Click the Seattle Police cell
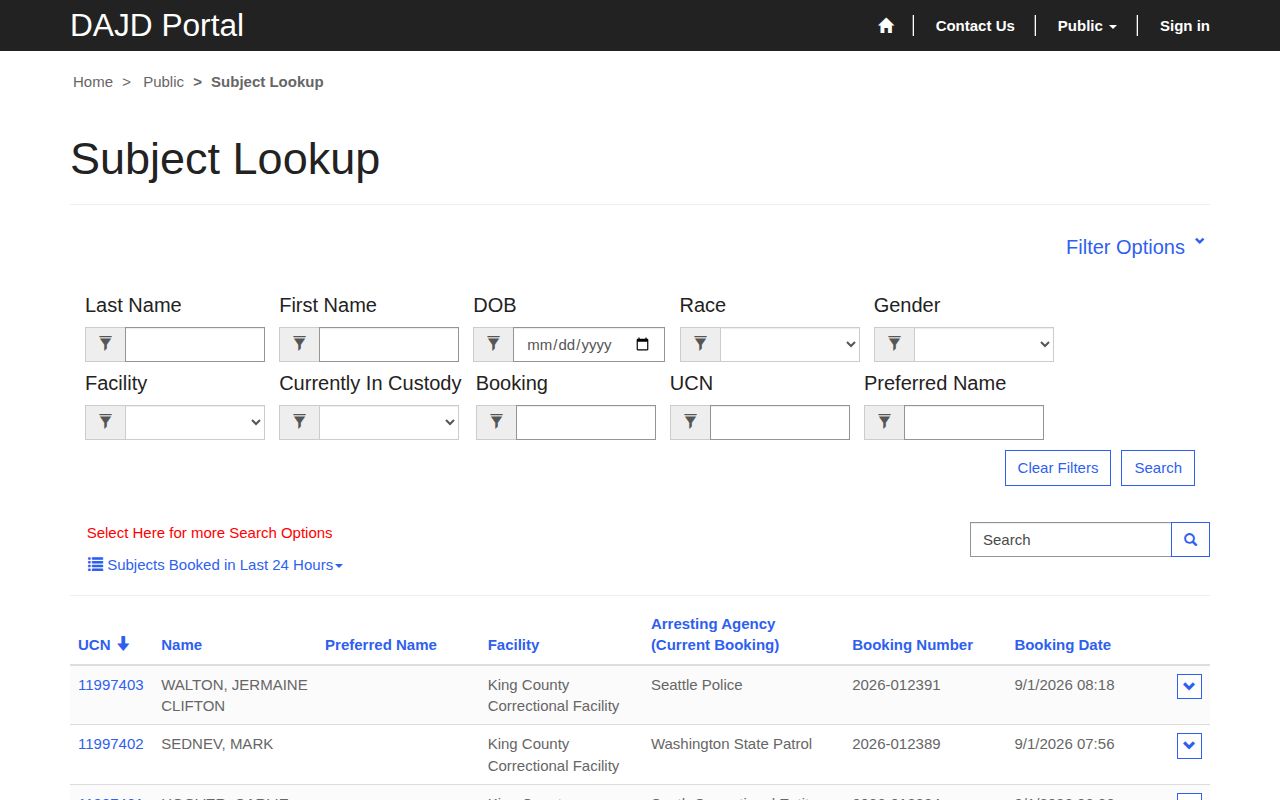Image resolution: width=1280 pixels, height=800 pixels. pyautogui.click(x=697, y=685)
